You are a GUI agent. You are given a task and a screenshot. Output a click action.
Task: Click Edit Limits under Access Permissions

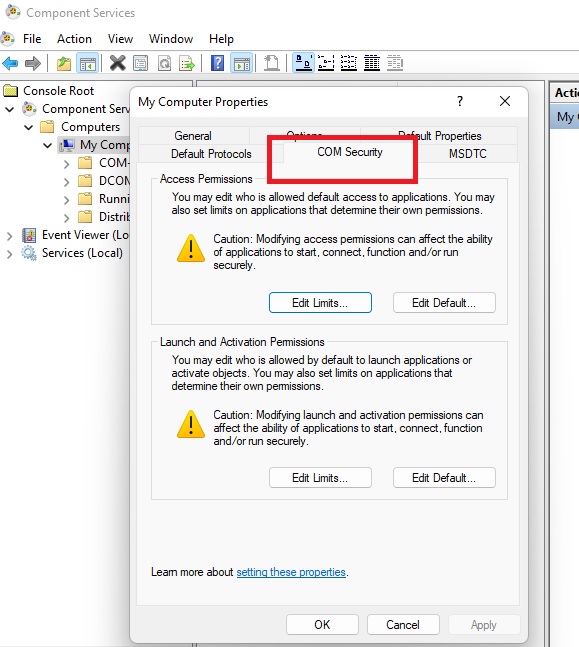point(320,303)
